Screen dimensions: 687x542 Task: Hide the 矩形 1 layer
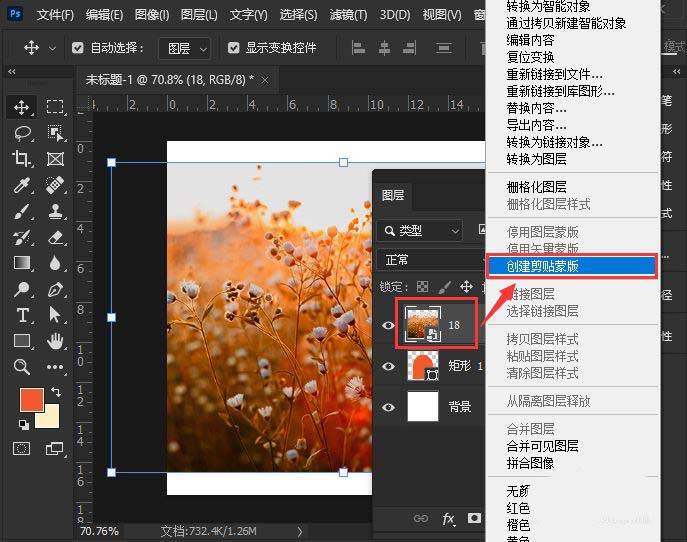(388, 366)
